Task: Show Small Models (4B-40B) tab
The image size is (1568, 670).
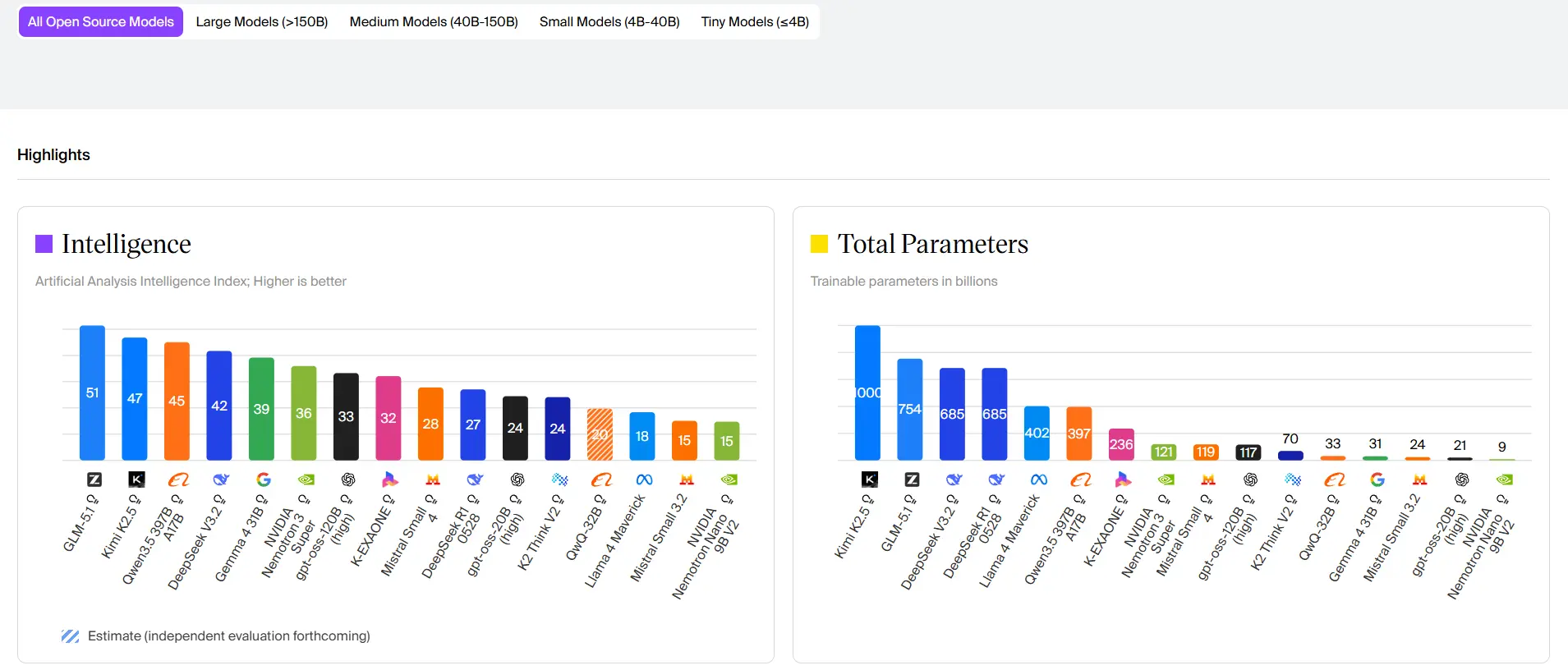Action: pyautogui.click(x=609, y=22)
